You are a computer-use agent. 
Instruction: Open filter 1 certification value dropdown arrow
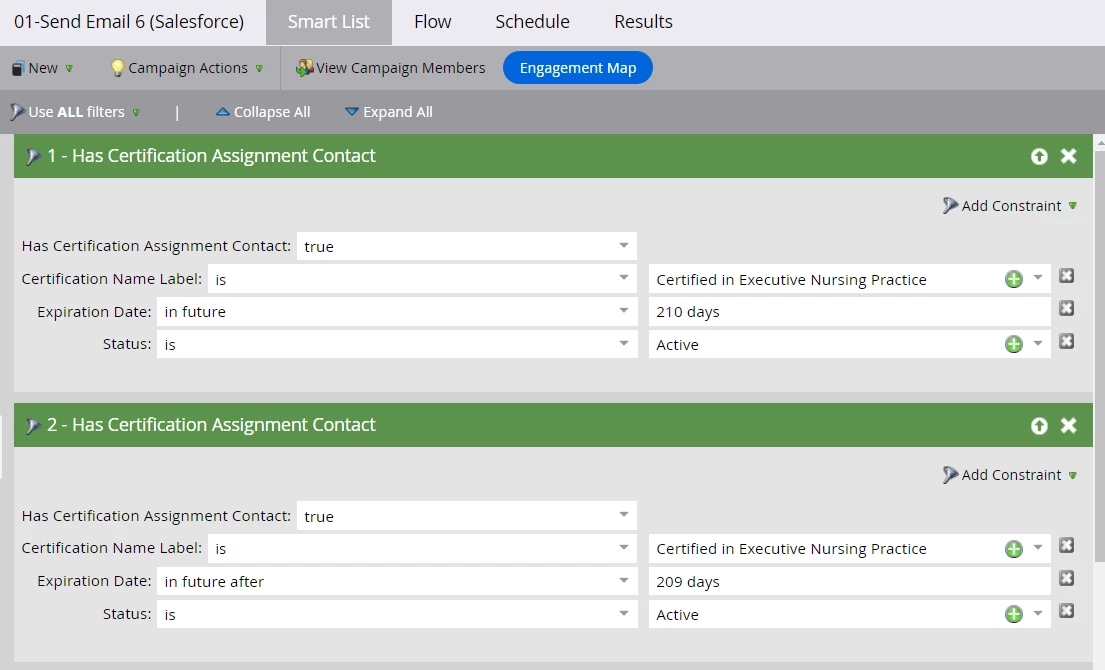click(x=1037, y=278)
